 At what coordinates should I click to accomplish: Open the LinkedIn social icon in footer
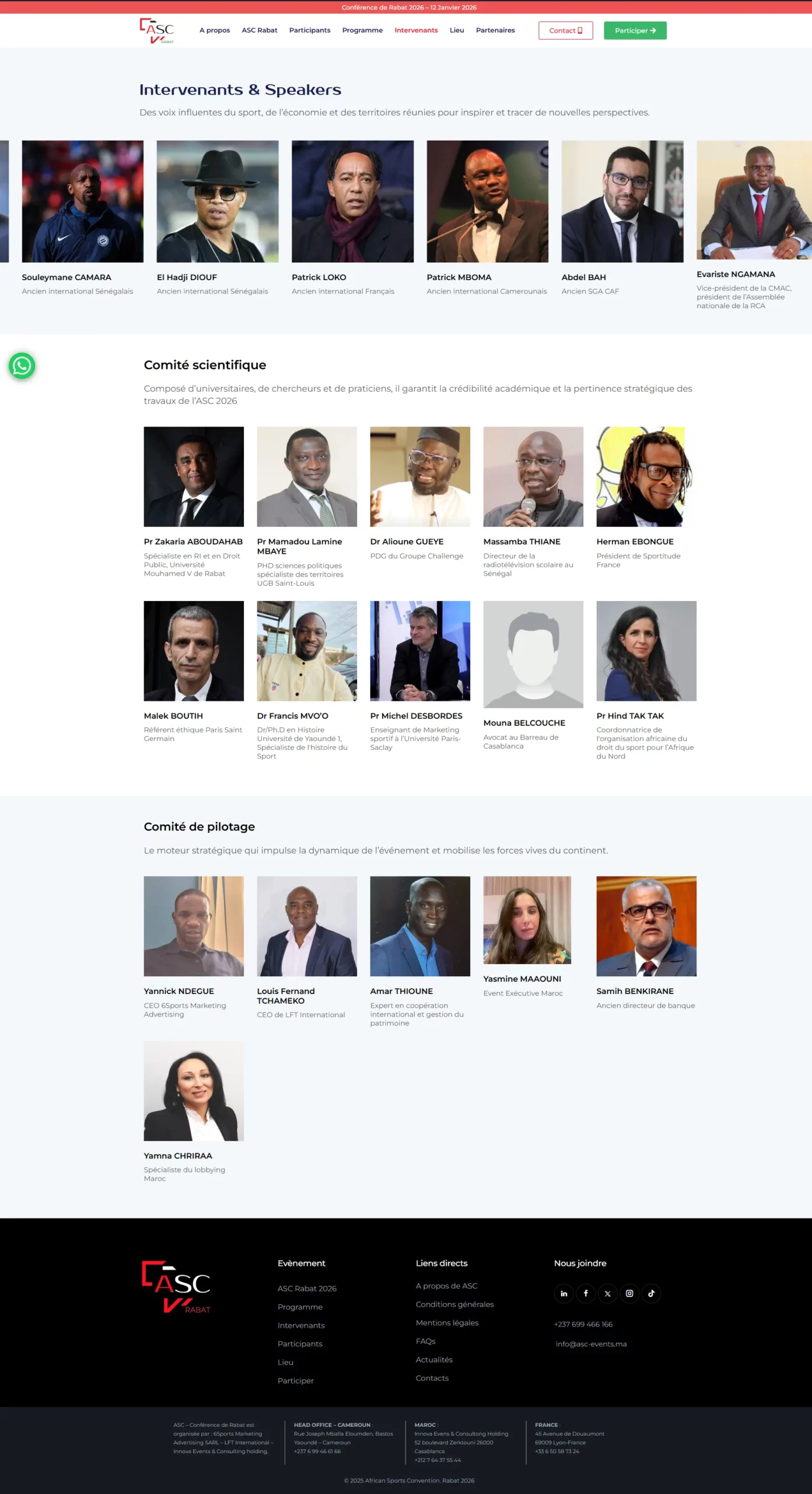[563, 1293]
